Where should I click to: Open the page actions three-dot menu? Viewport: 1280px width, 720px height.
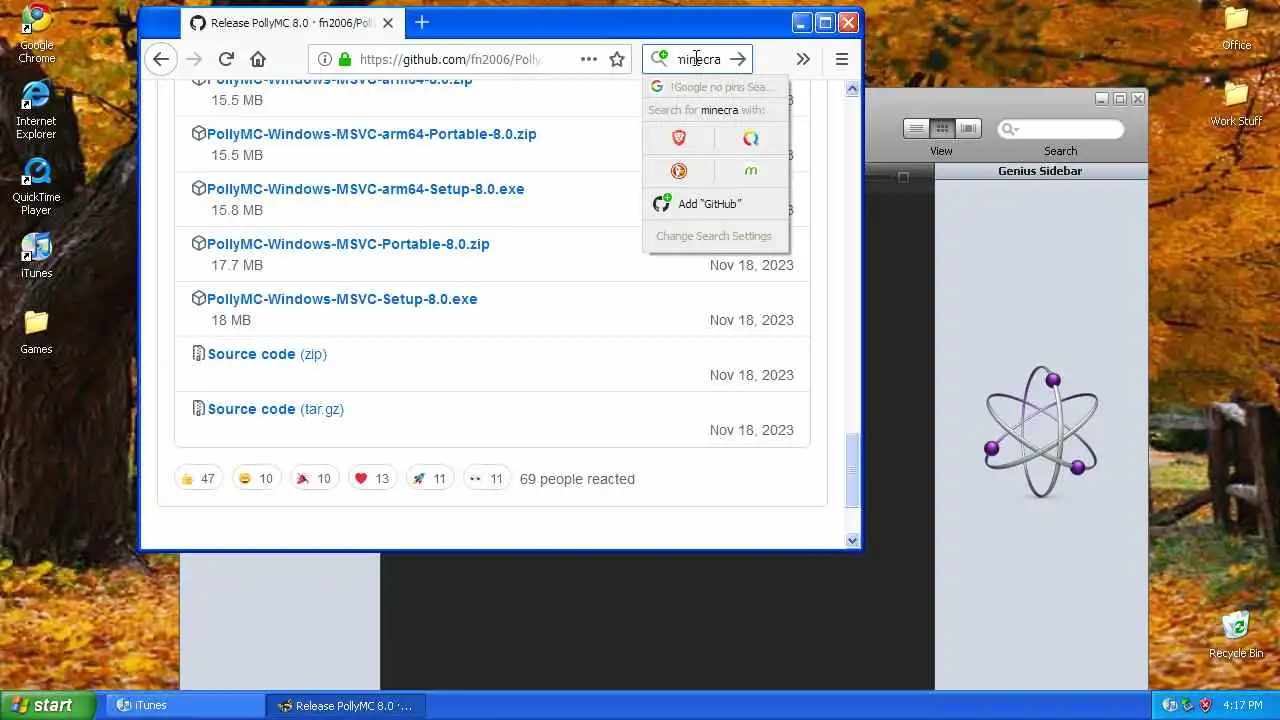[x=589, y=59]
